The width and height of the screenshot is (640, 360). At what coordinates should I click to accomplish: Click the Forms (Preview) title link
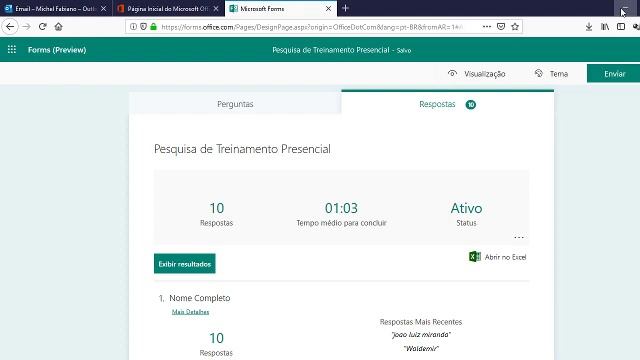[57, 50]
